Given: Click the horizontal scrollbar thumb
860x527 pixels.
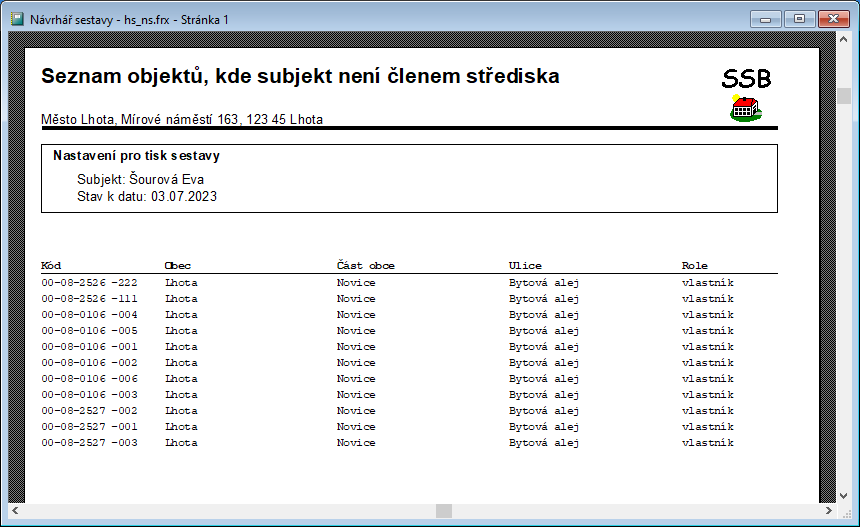Looking at the screenshot, I should click(443, 511).
